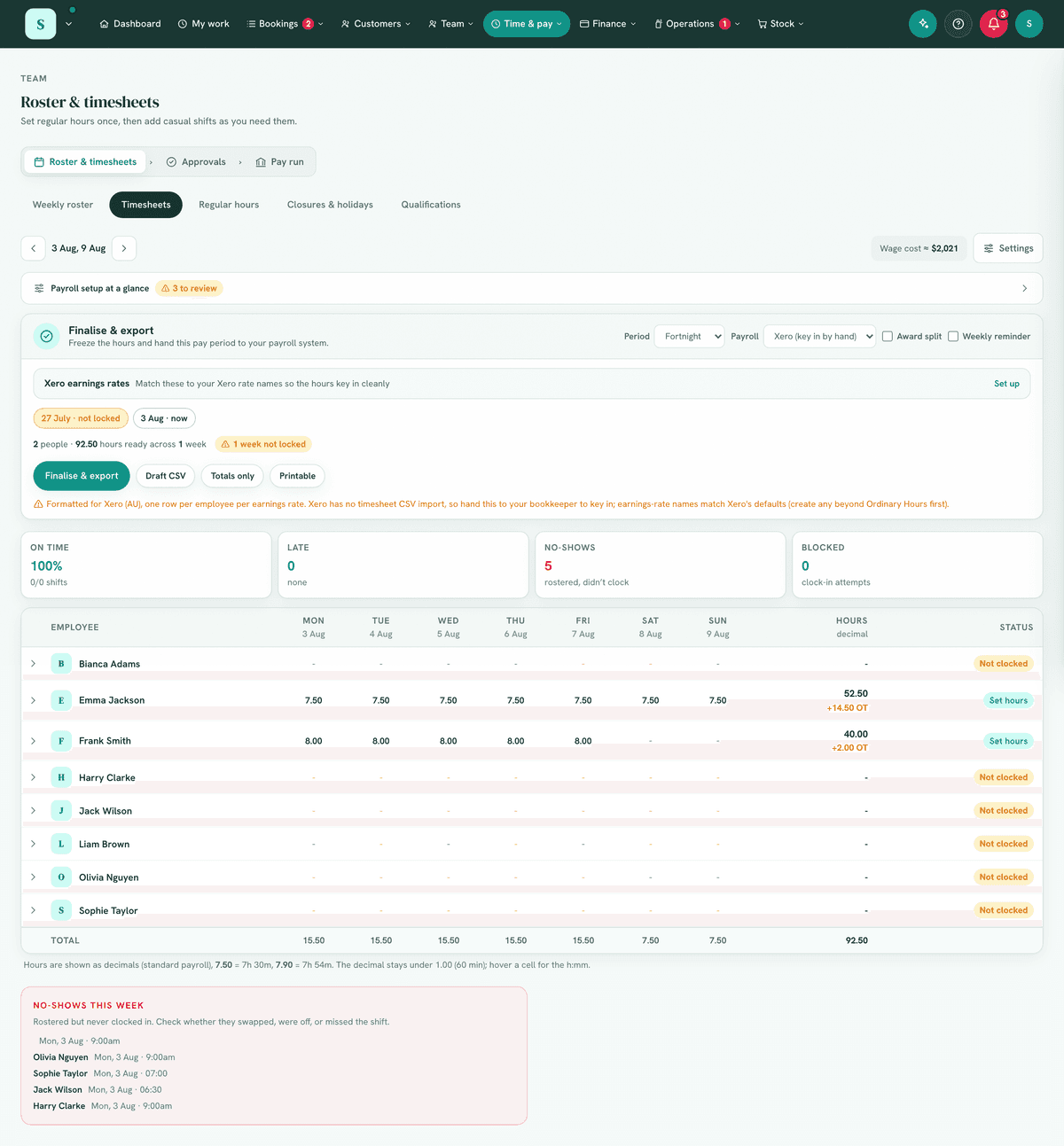This screenshot has width=1064, height=1146.
Task: Click Emma Jackson's Monday 7.50 cell
Action: (x=314, y=700)
